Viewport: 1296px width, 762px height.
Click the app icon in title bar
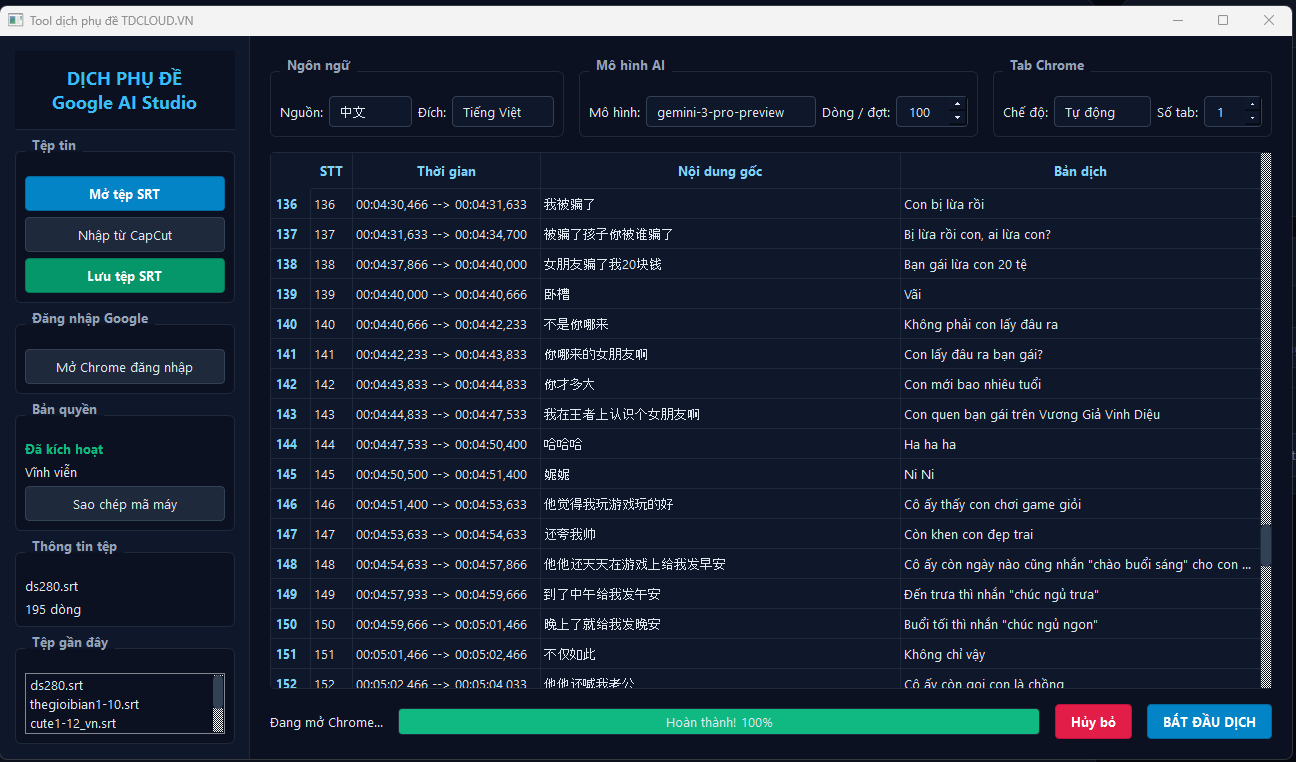point(16,20)
